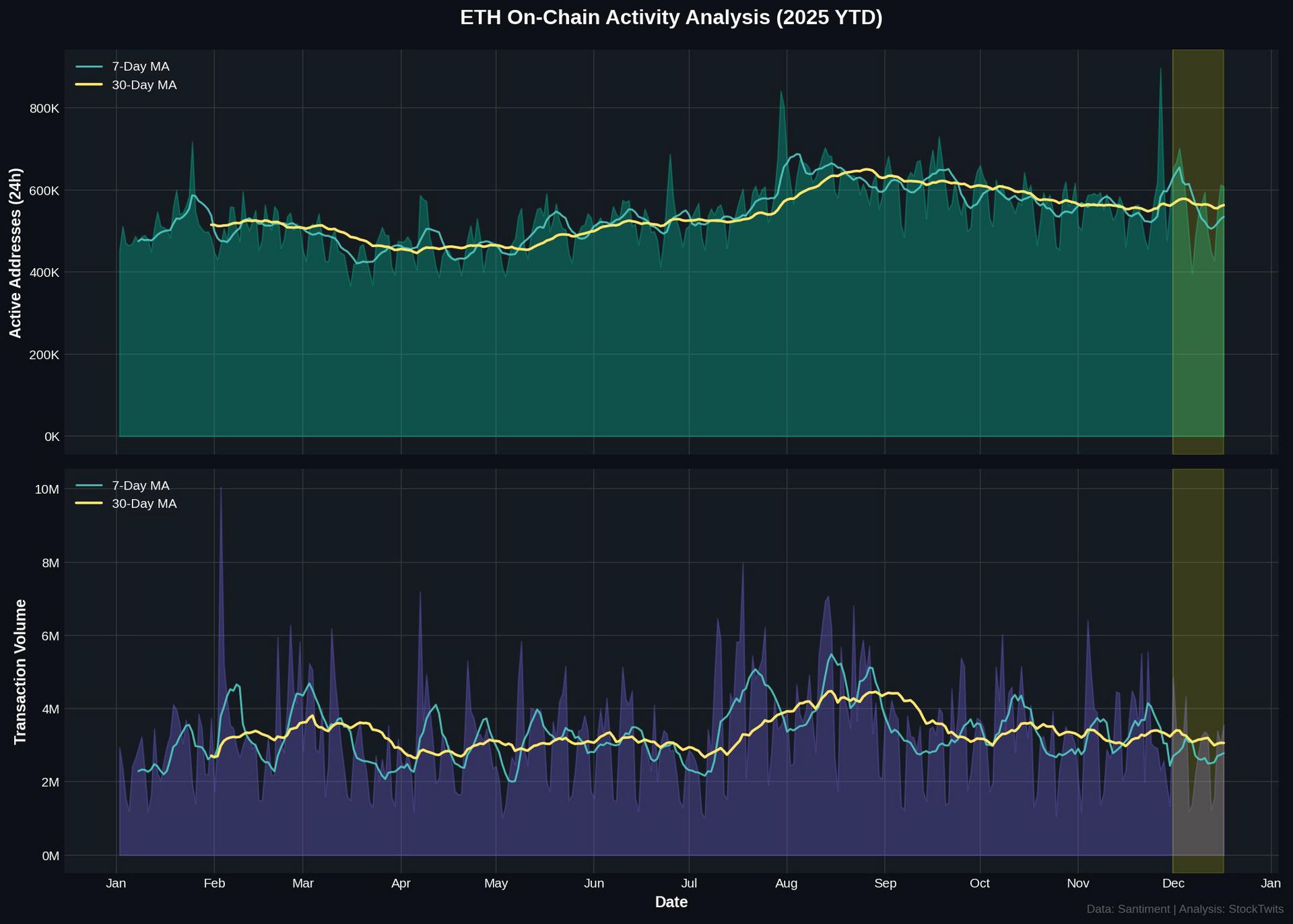Click the Aug month label on x-axis
The width and height of the screenshot is (1293, 924).
[x=786, y=884]
